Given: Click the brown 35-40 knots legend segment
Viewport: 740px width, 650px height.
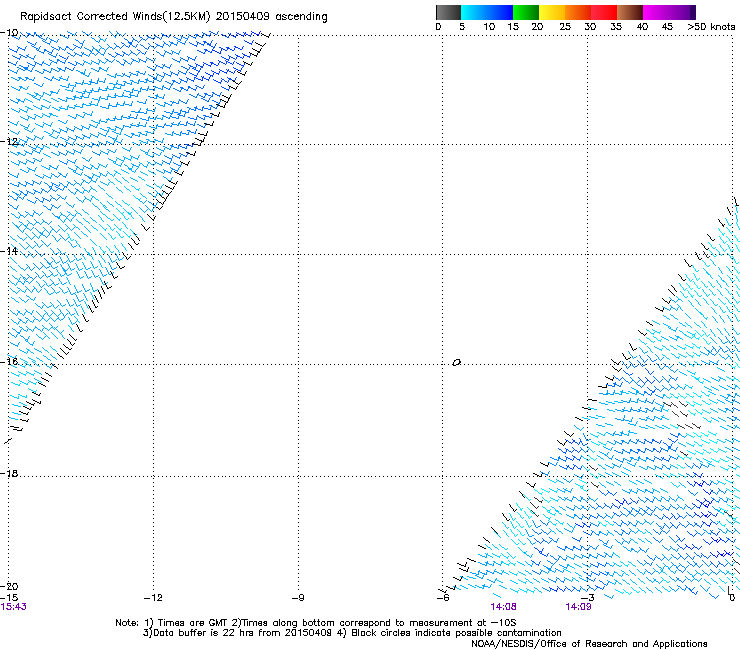Looking at the screenshot, I should point(630,12).
